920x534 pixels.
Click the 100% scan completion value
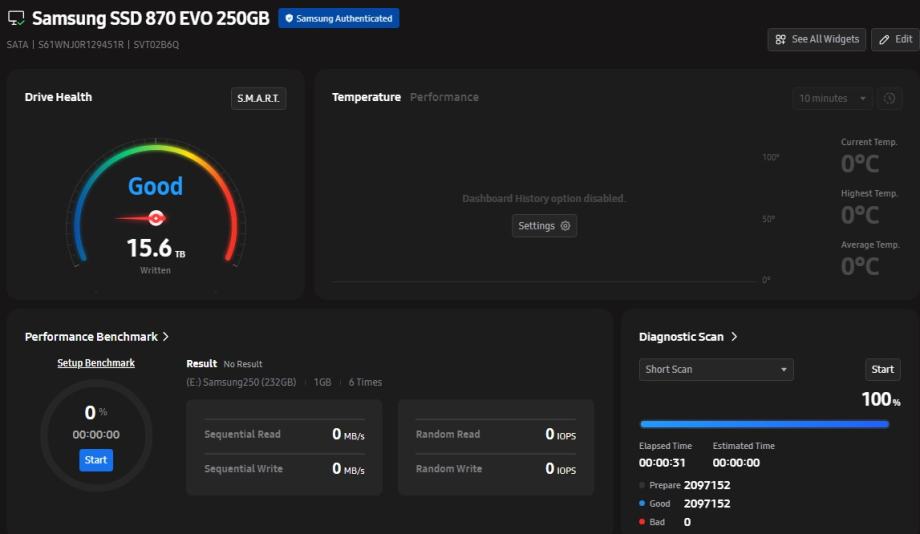tap(881, 400)
